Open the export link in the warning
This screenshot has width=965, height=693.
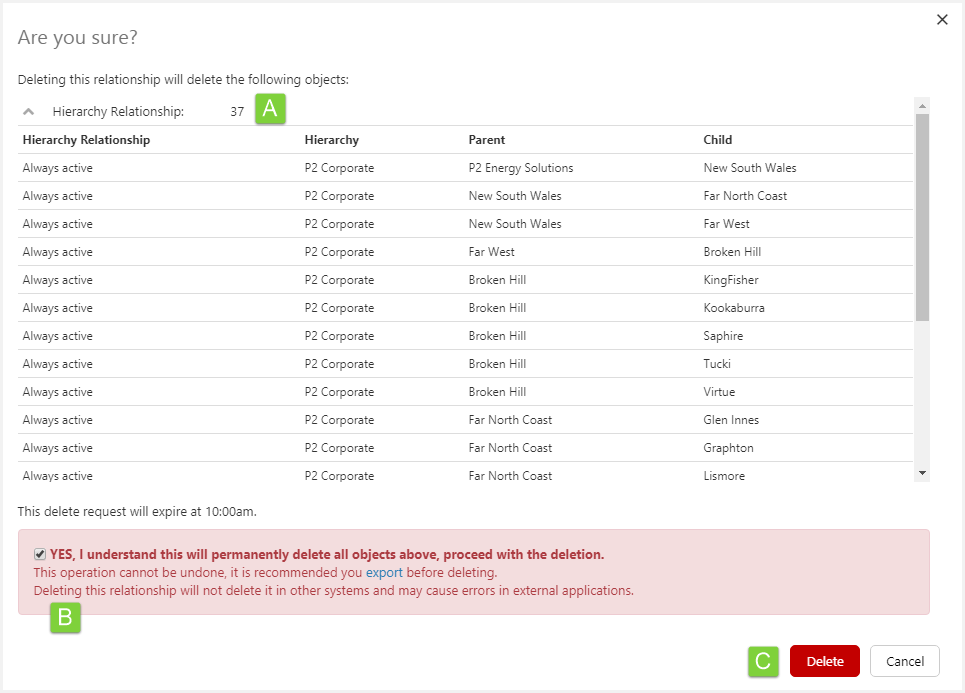point(384,573)
